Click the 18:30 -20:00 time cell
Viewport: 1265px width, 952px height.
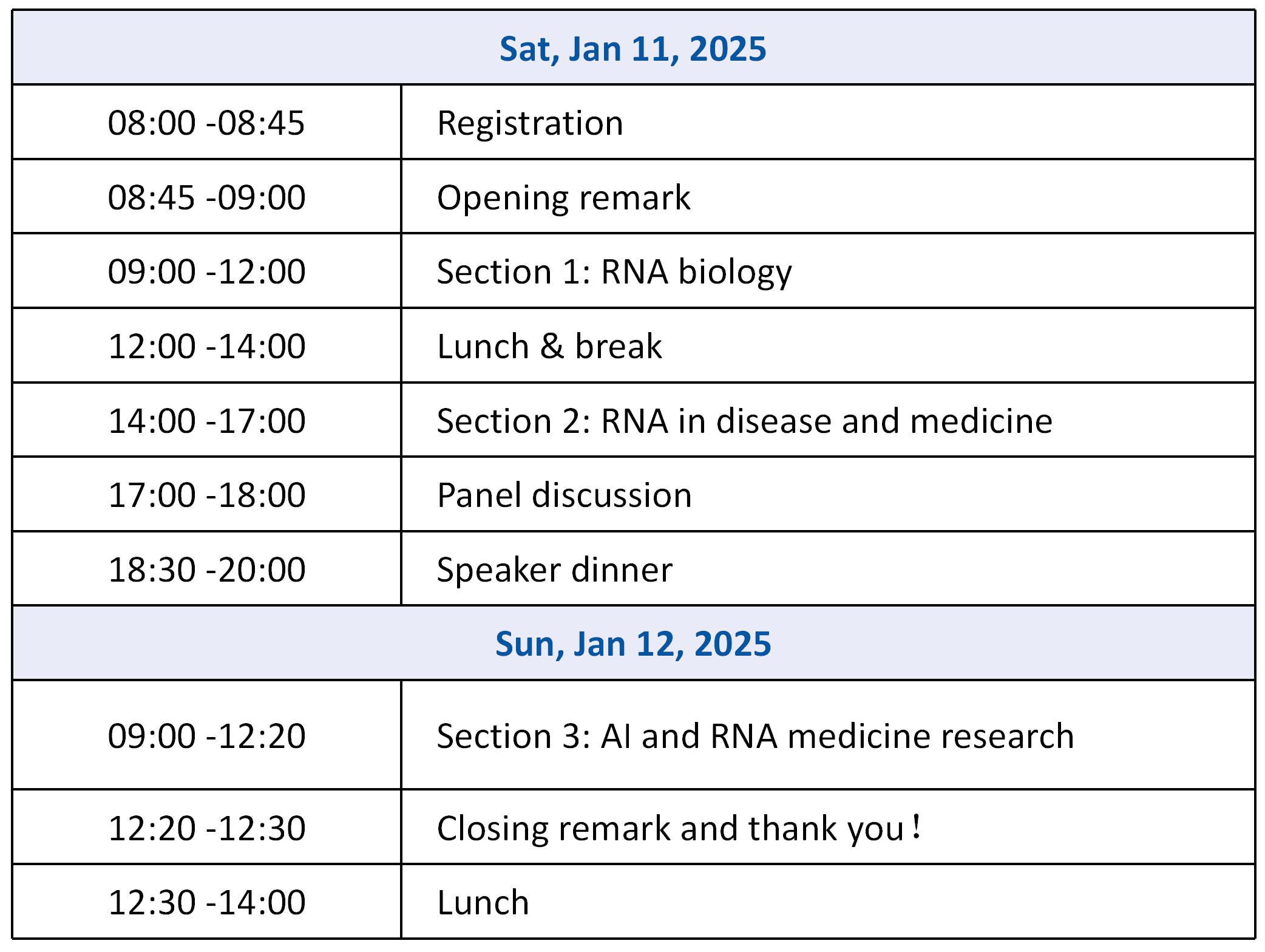206,569
